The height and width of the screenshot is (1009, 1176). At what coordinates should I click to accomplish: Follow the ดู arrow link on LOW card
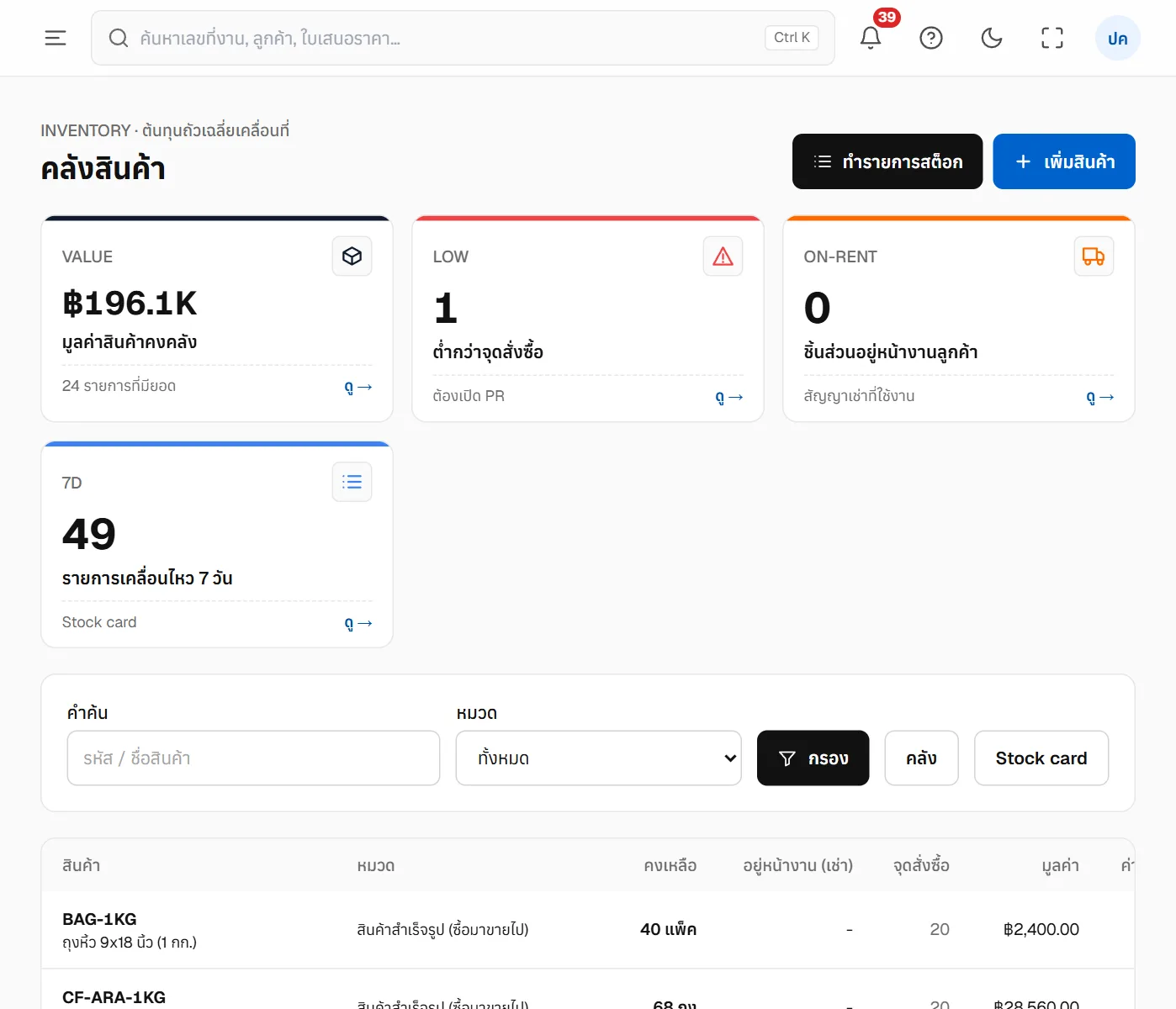point(729,397)
